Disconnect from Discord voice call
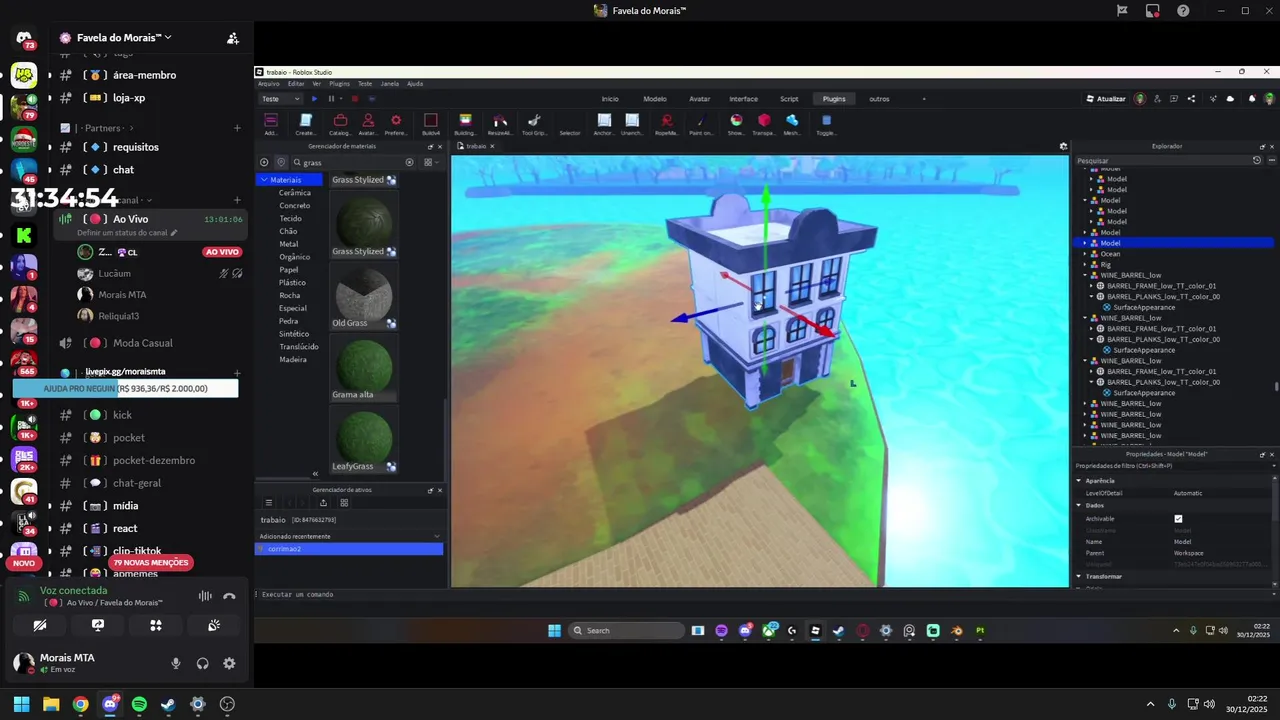Screen dimensions: 1280x720 click(229, 596)
